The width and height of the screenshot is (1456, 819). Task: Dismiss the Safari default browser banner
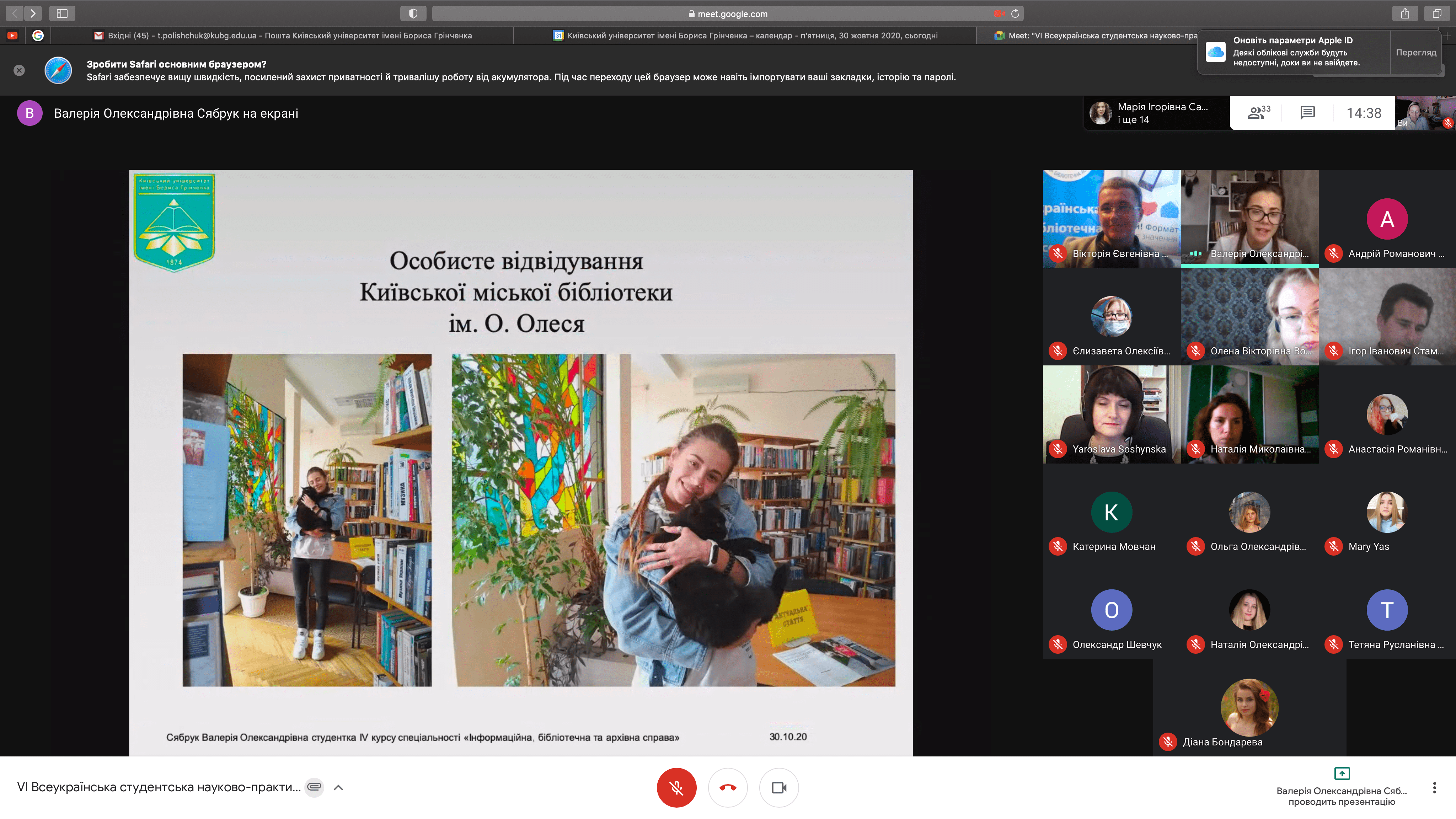point(19,70)
